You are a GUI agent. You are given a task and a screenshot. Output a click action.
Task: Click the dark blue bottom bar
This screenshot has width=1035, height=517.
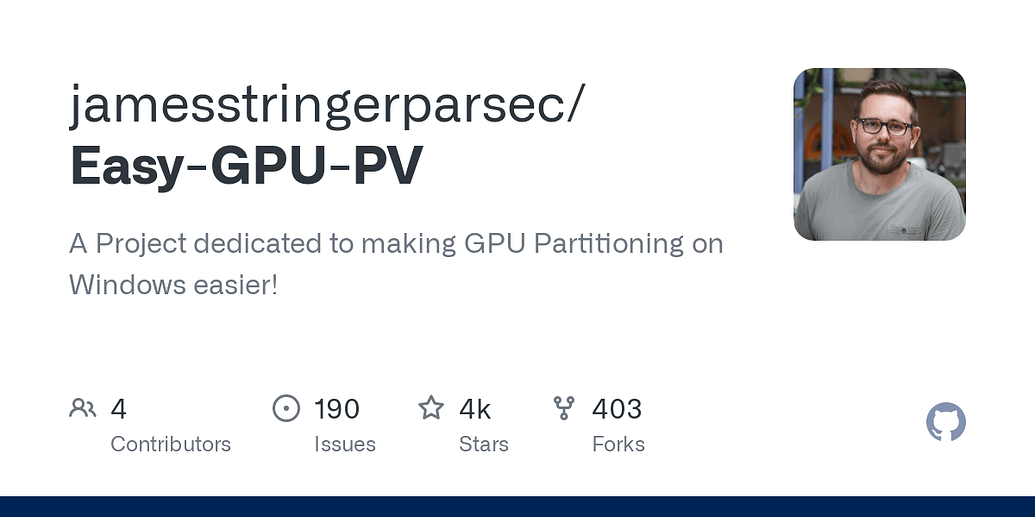518,506
